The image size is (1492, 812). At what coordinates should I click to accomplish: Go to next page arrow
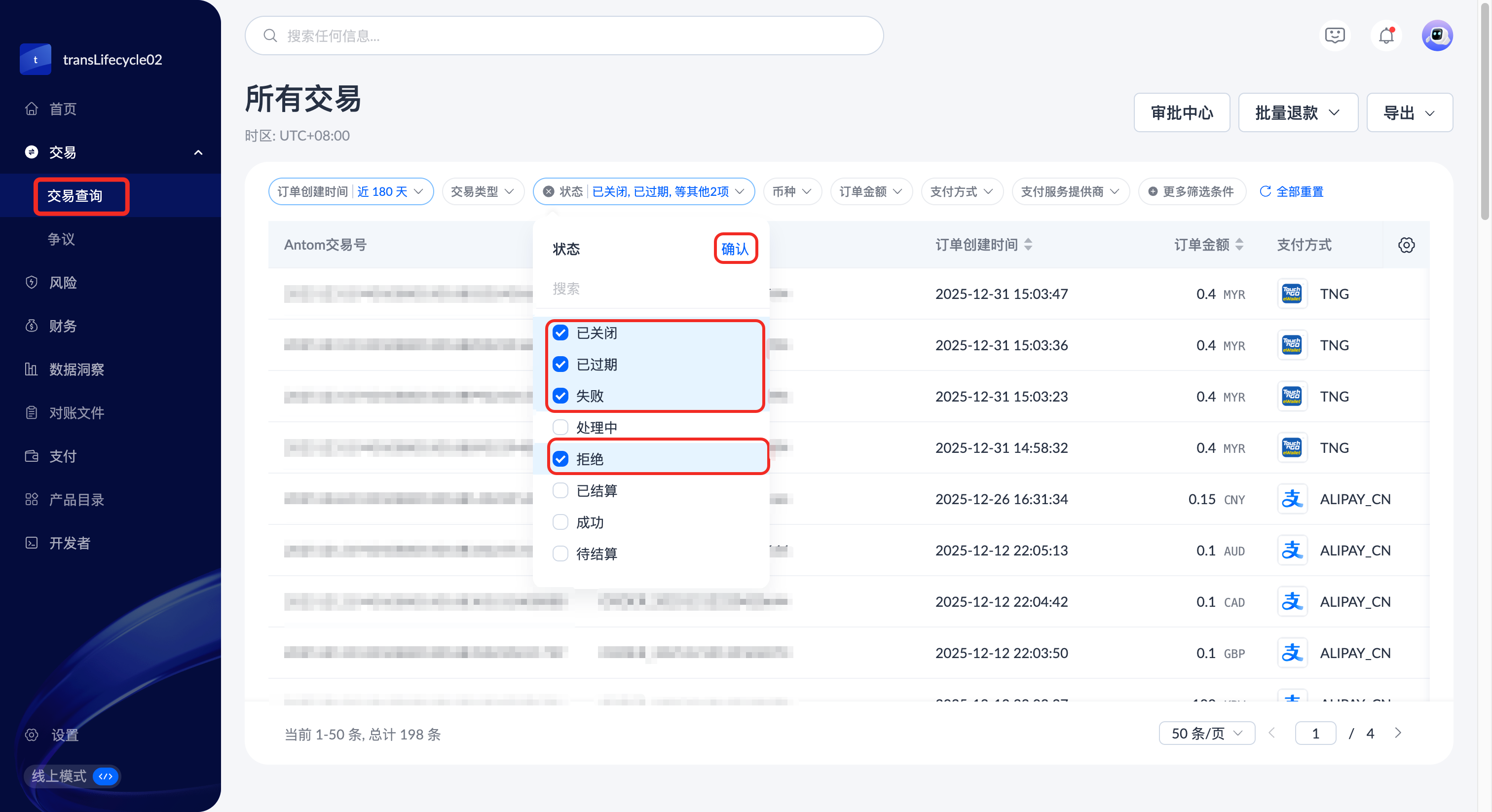[x=1398, y=733]
